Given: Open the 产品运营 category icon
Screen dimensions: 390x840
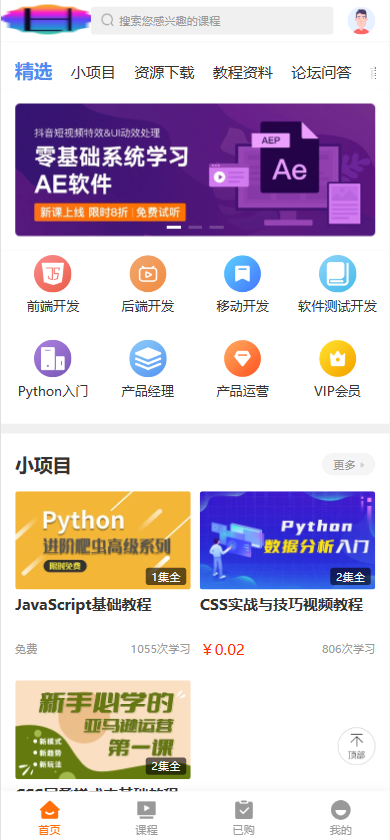Looking at the screenshot, I should tap(243, 358).
